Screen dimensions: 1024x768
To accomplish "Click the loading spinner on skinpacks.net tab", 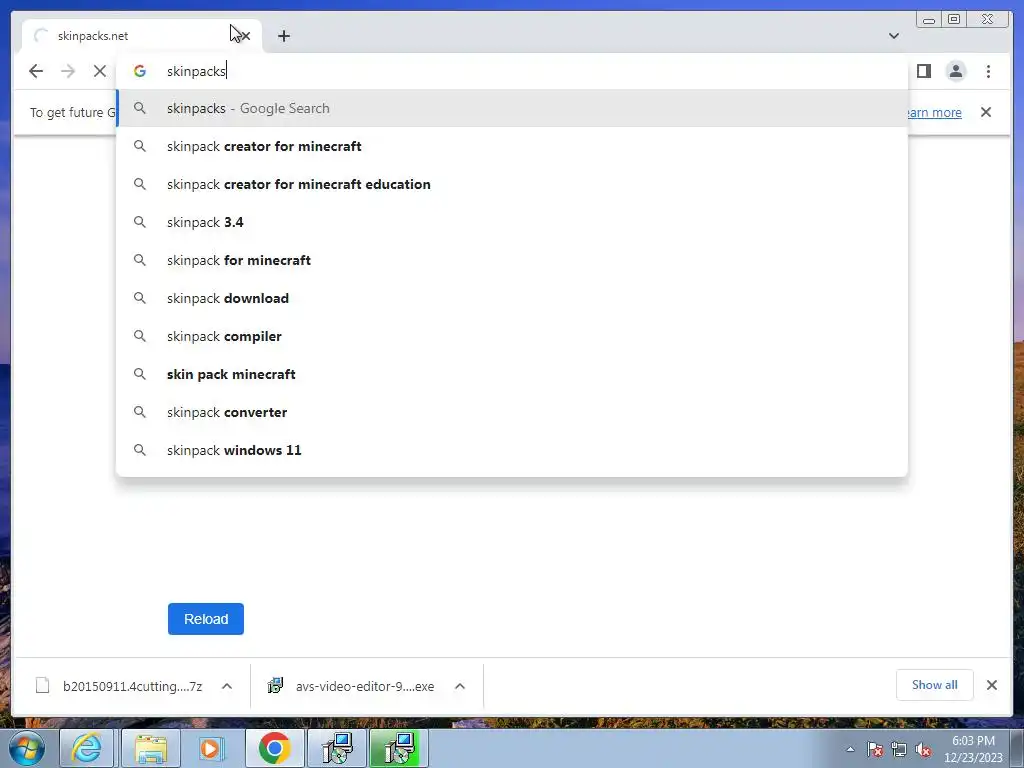I will [40, 36].
